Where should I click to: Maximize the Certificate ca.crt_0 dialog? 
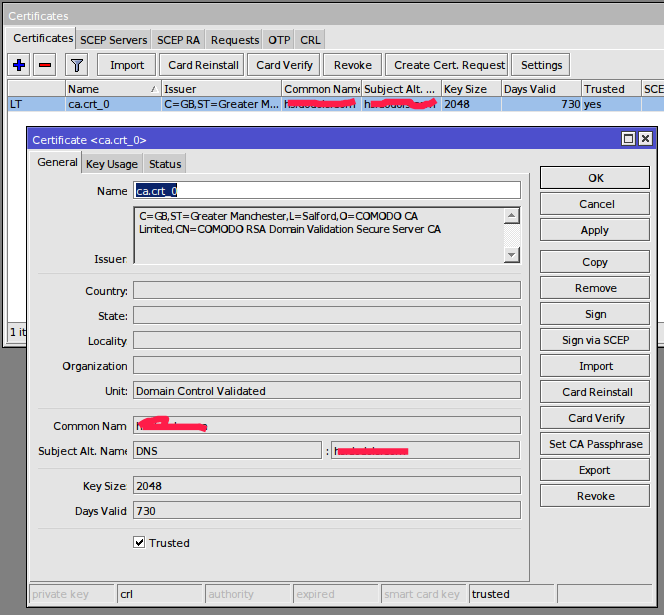(628, 139)
